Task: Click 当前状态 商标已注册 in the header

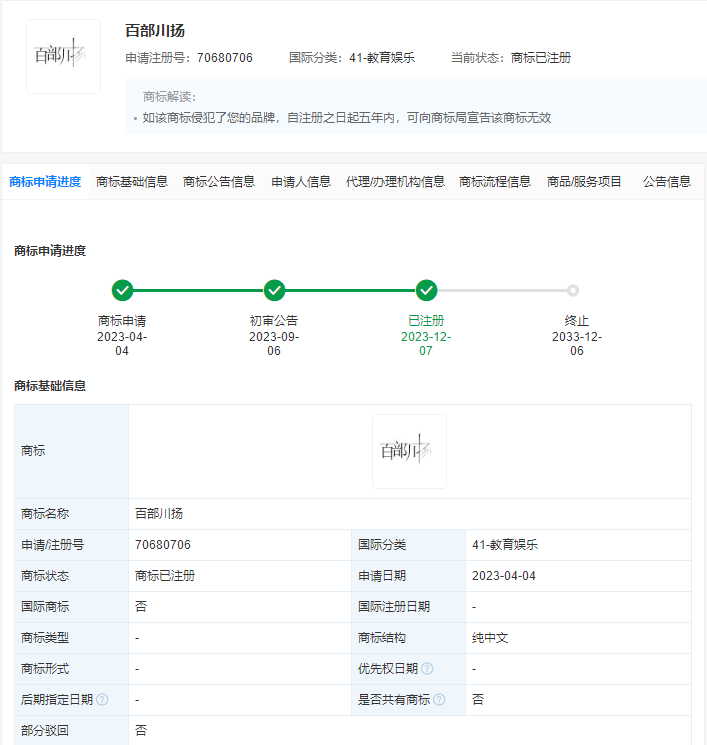Action: [x=511, y=58]
